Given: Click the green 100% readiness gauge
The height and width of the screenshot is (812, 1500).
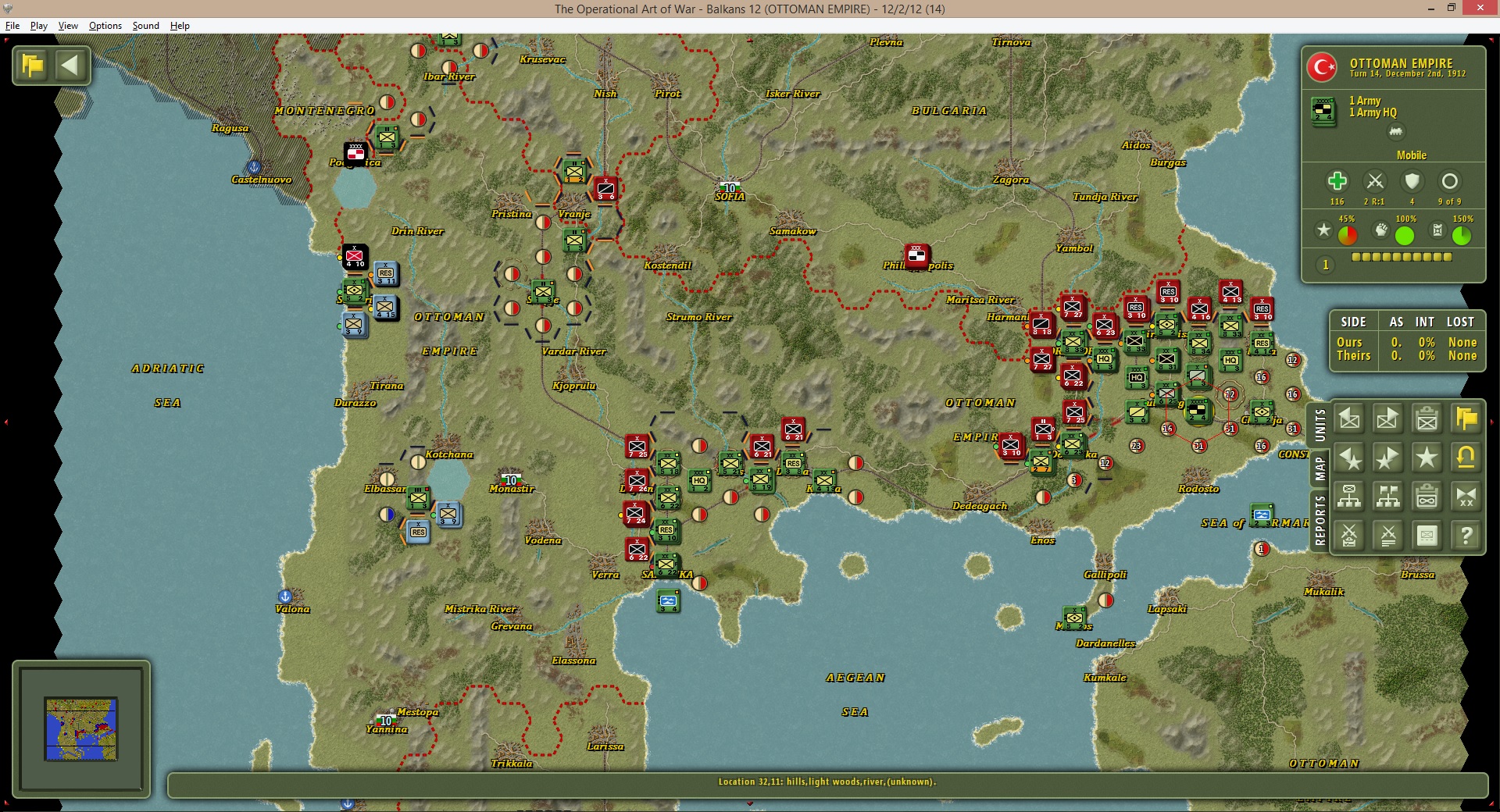Looking at the screenshot, I should [x=1405, y=235].
